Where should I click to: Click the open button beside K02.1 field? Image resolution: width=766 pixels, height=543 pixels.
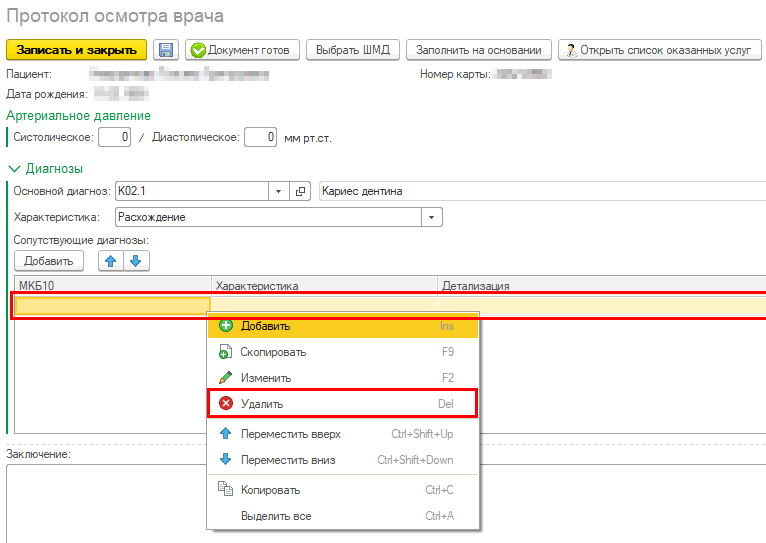pos(300,191)
